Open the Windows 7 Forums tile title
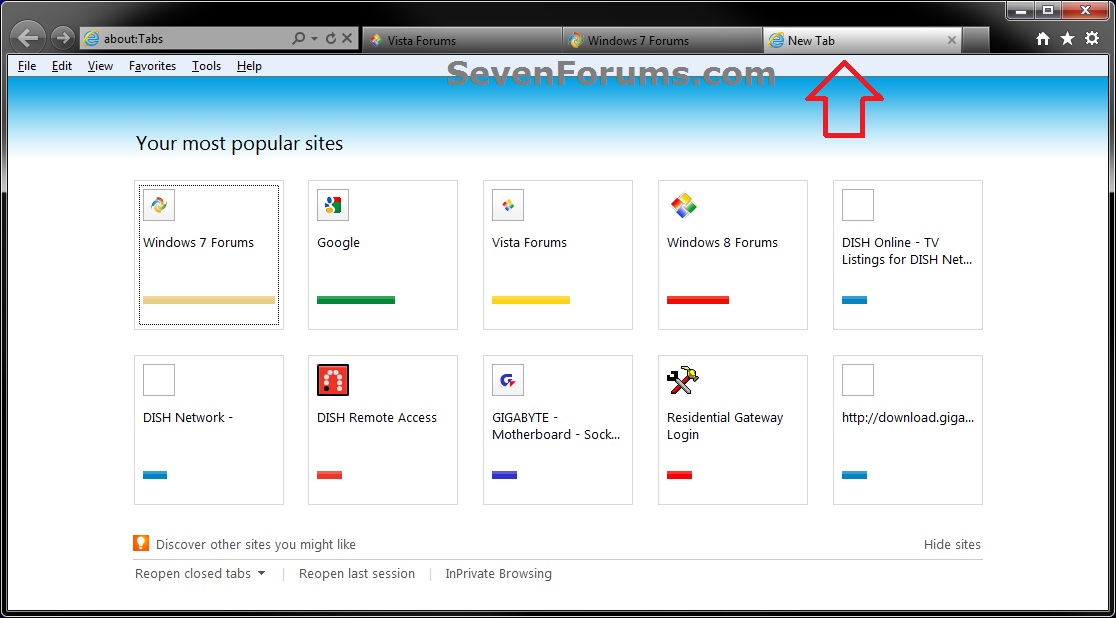 (x=199, y=243)
